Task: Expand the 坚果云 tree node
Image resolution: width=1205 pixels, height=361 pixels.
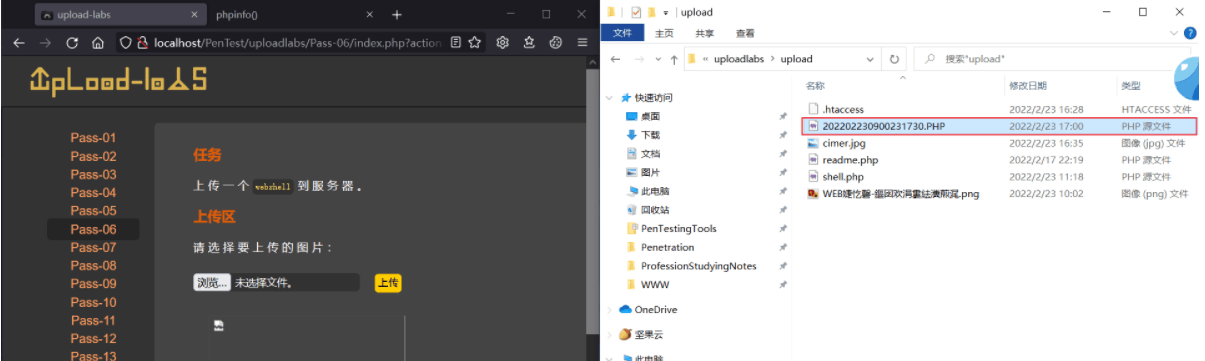Action: [x=610, y=334]
